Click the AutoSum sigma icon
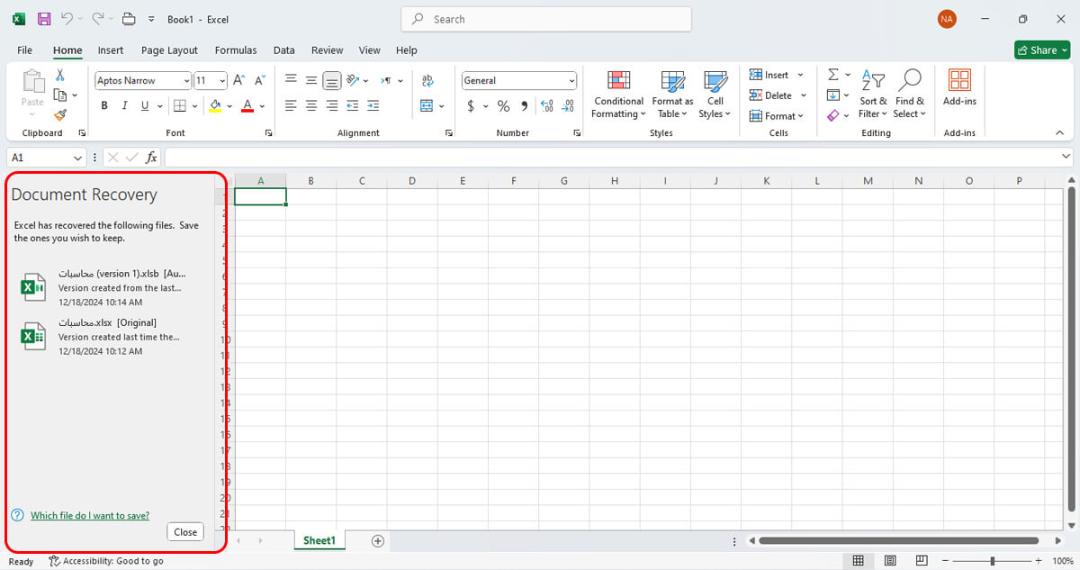 pyautogui.click(x=833, y=74)
